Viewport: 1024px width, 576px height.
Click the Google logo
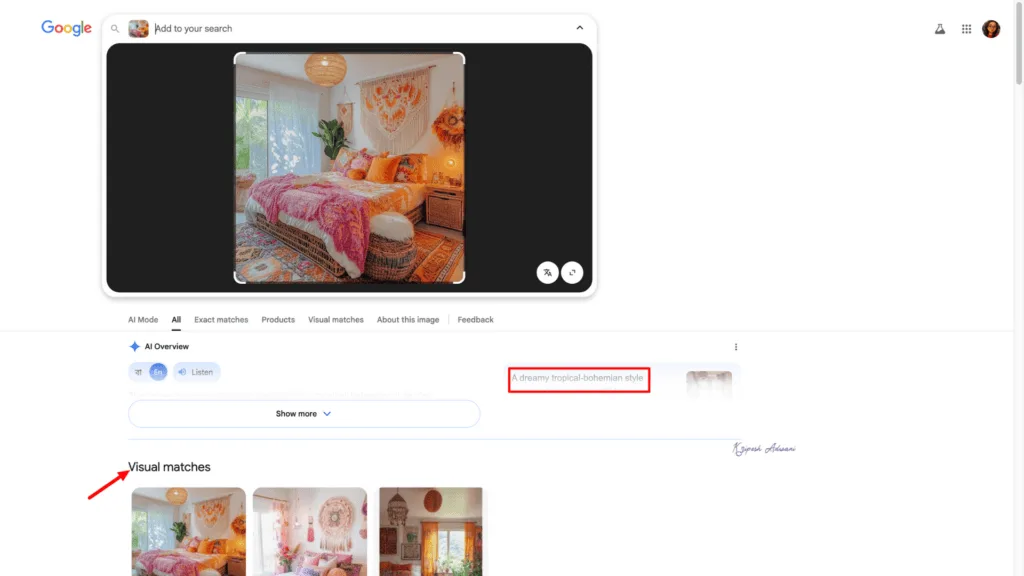tap(66, 28)
